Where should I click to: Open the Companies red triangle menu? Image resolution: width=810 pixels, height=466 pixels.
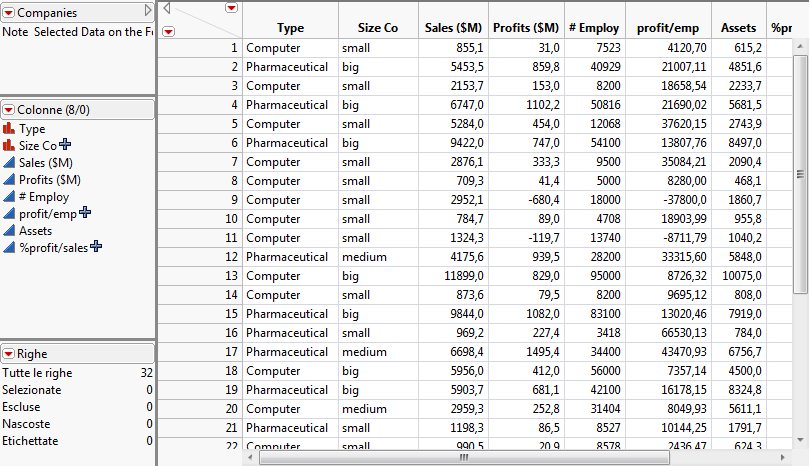point(9,12)
